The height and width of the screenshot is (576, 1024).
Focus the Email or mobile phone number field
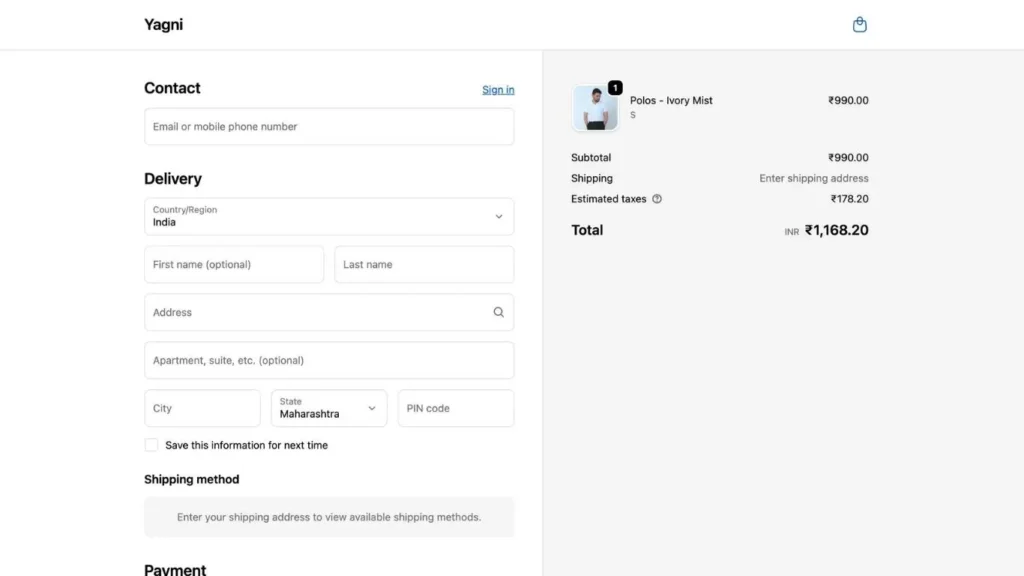pos(329,127)
